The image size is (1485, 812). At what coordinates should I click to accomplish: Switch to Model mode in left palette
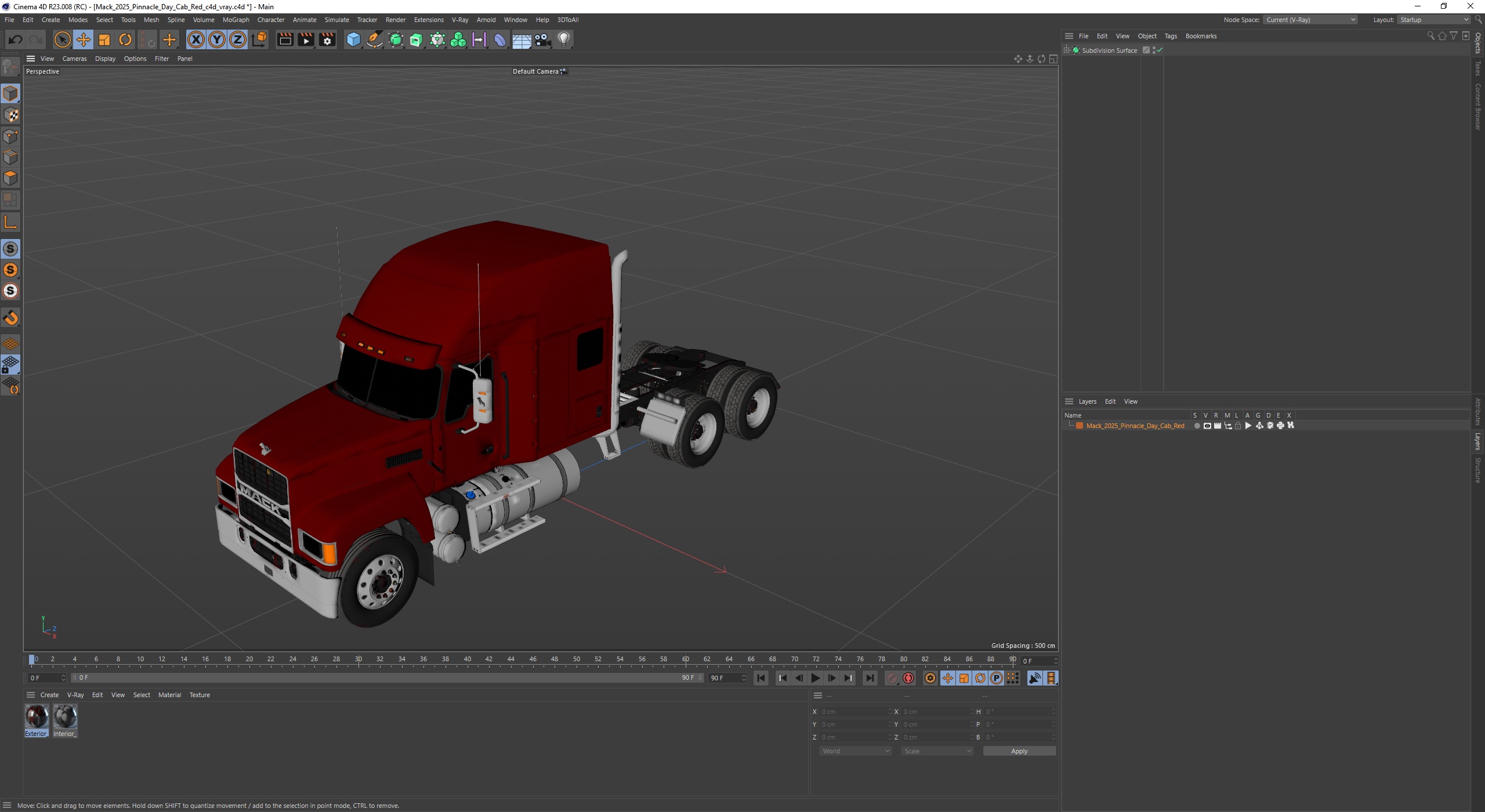point(10,93)
